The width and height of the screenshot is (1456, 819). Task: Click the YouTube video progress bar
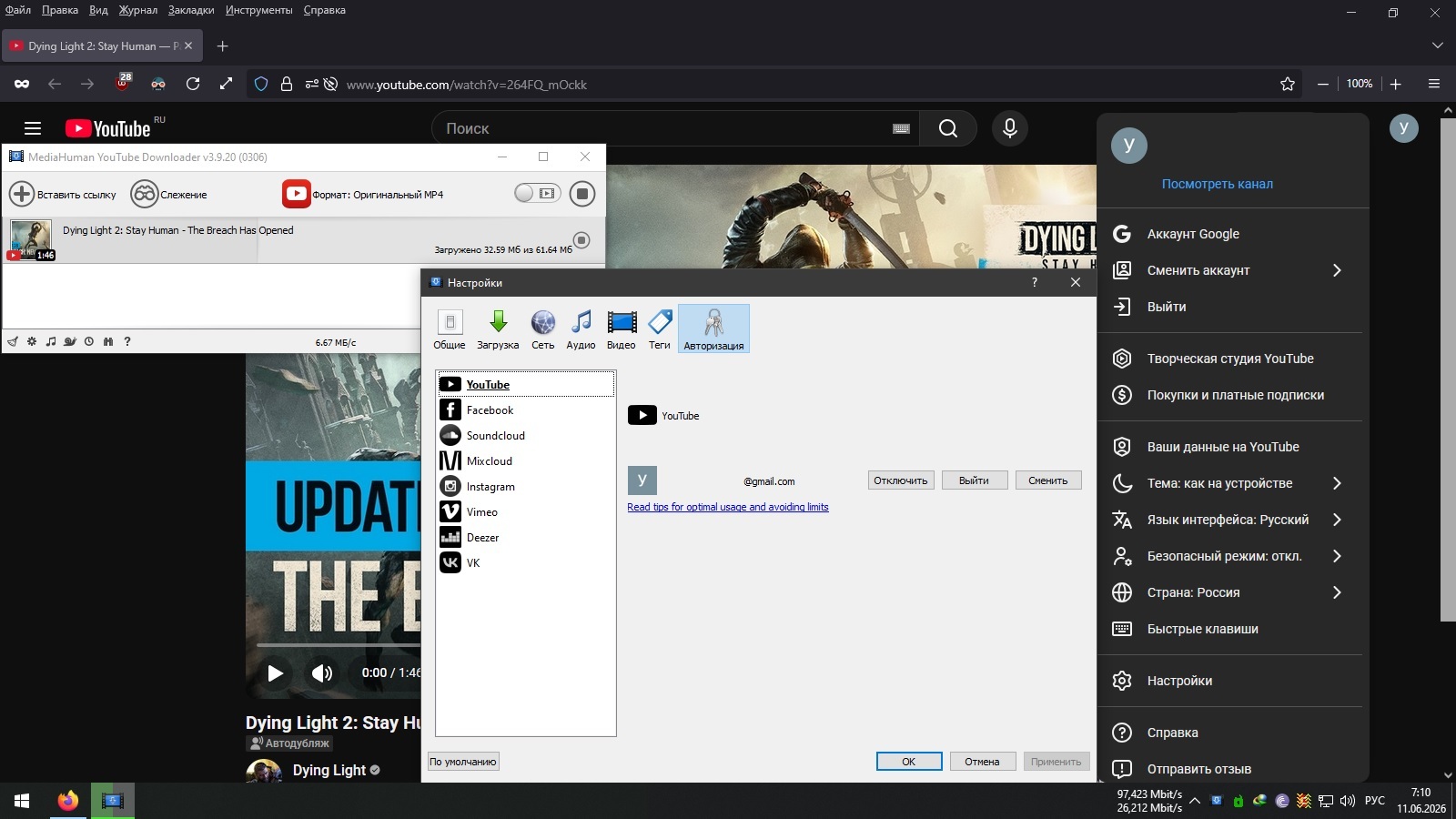(339, 645)
